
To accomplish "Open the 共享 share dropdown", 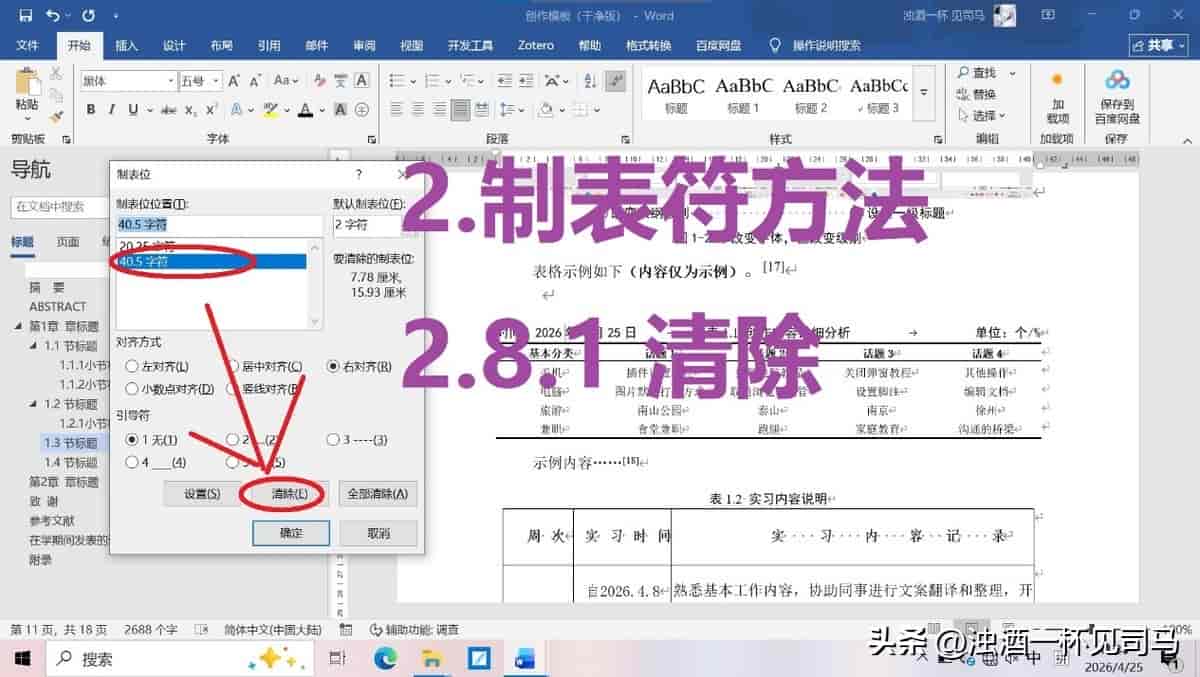I will pos(1158,46).
